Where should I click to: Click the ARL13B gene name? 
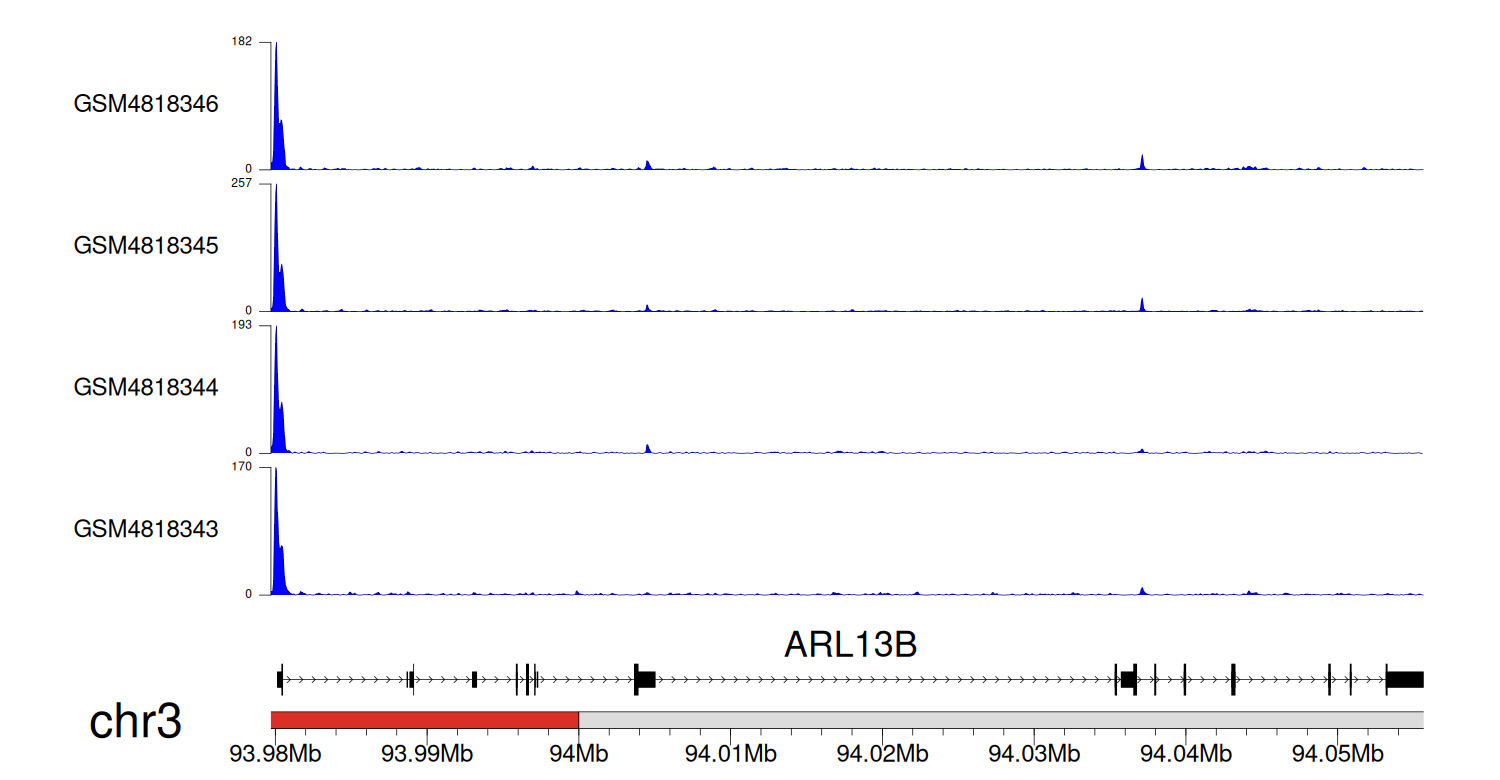click(x=850, y=646)
